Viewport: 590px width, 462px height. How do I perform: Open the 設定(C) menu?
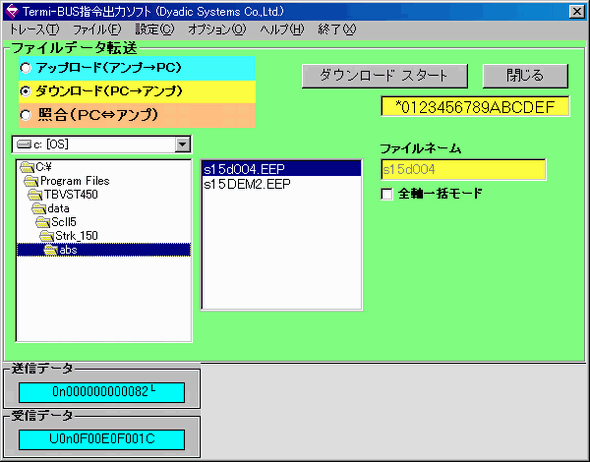[x=155, y=29]
